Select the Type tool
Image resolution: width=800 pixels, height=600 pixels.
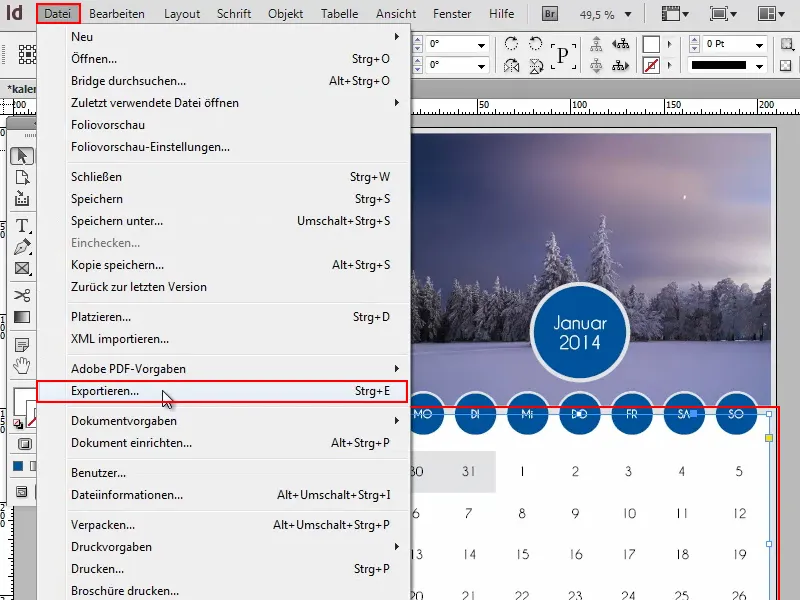coord(22,226)
